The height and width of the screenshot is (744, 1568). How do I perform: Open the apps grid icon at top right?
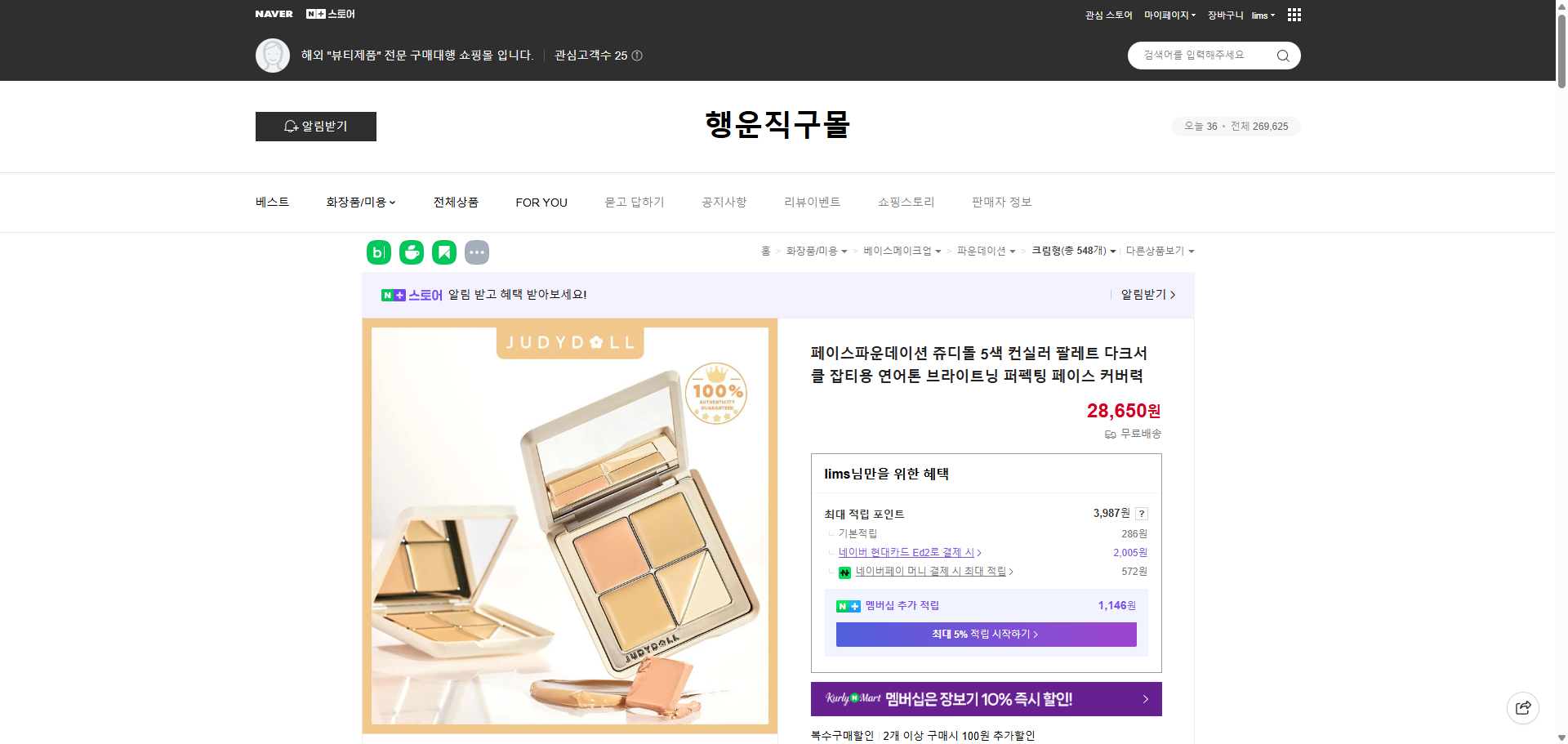pyautogui.click(x=1294, y=15)
